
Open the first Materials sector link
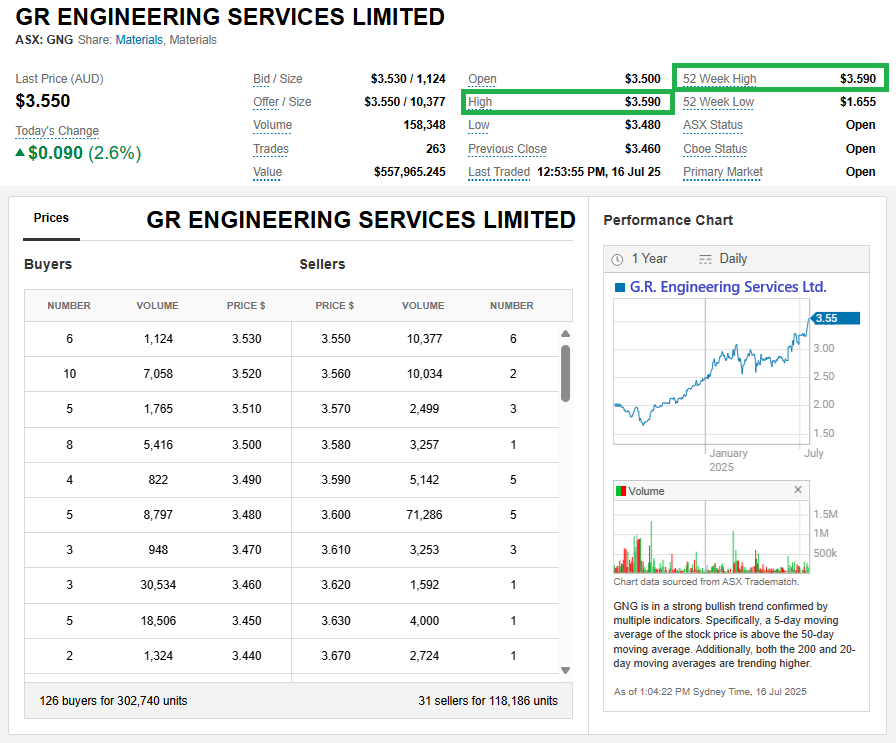point(139,40)
